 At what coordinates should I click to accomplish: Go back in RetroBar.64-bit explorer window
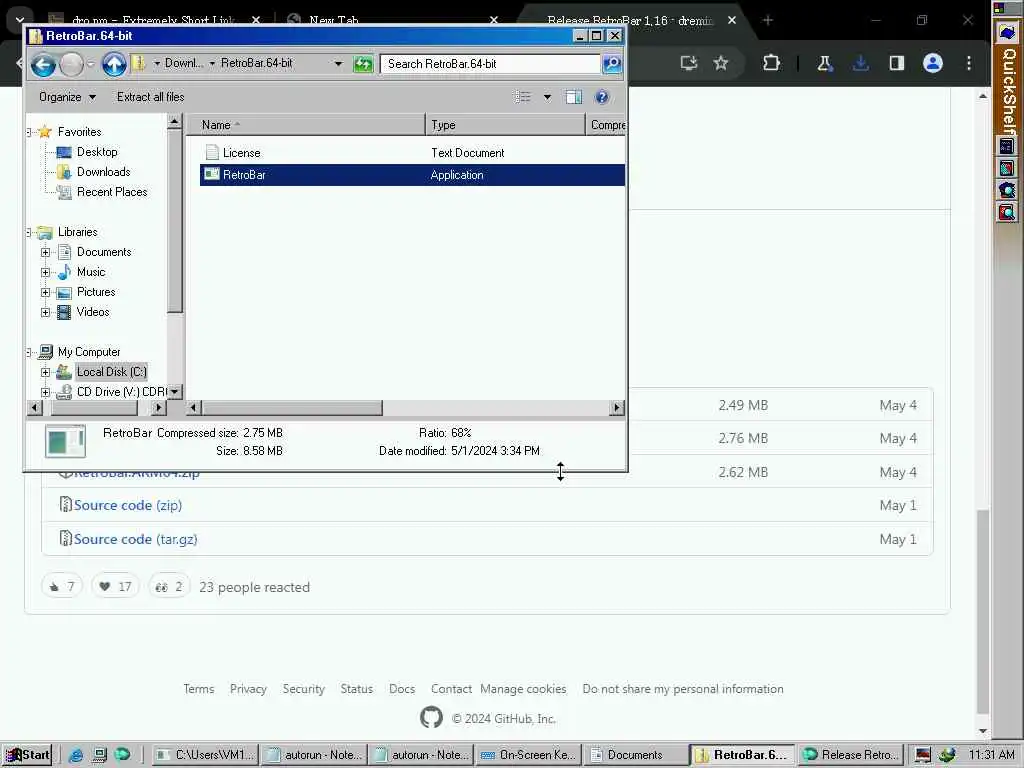pyautogui.click(x=43, y=65)
